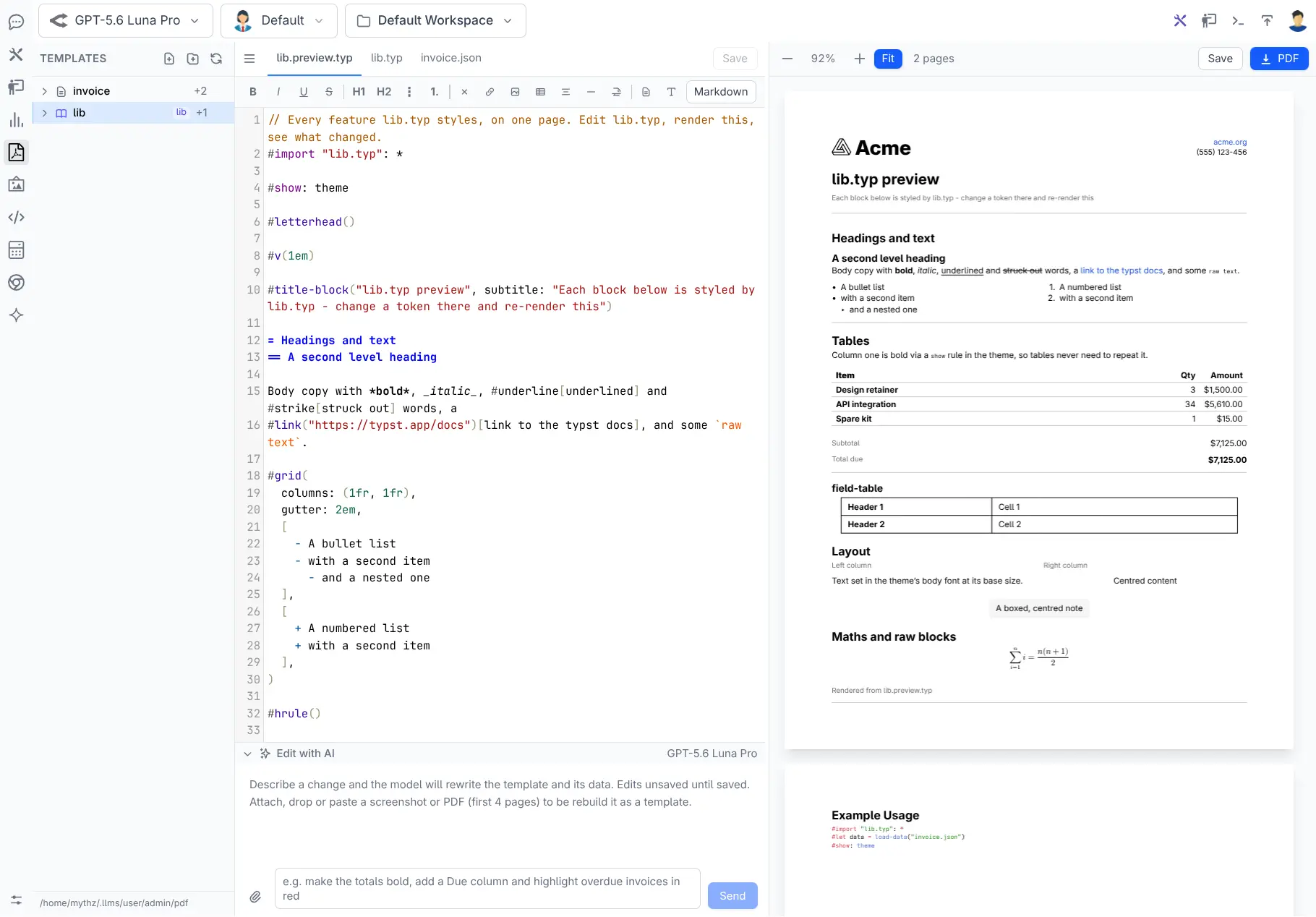The image size is (1316, 917).
Task: Zoom out the preview with minus
Action: pyautogui.click(x=787, y=59)
